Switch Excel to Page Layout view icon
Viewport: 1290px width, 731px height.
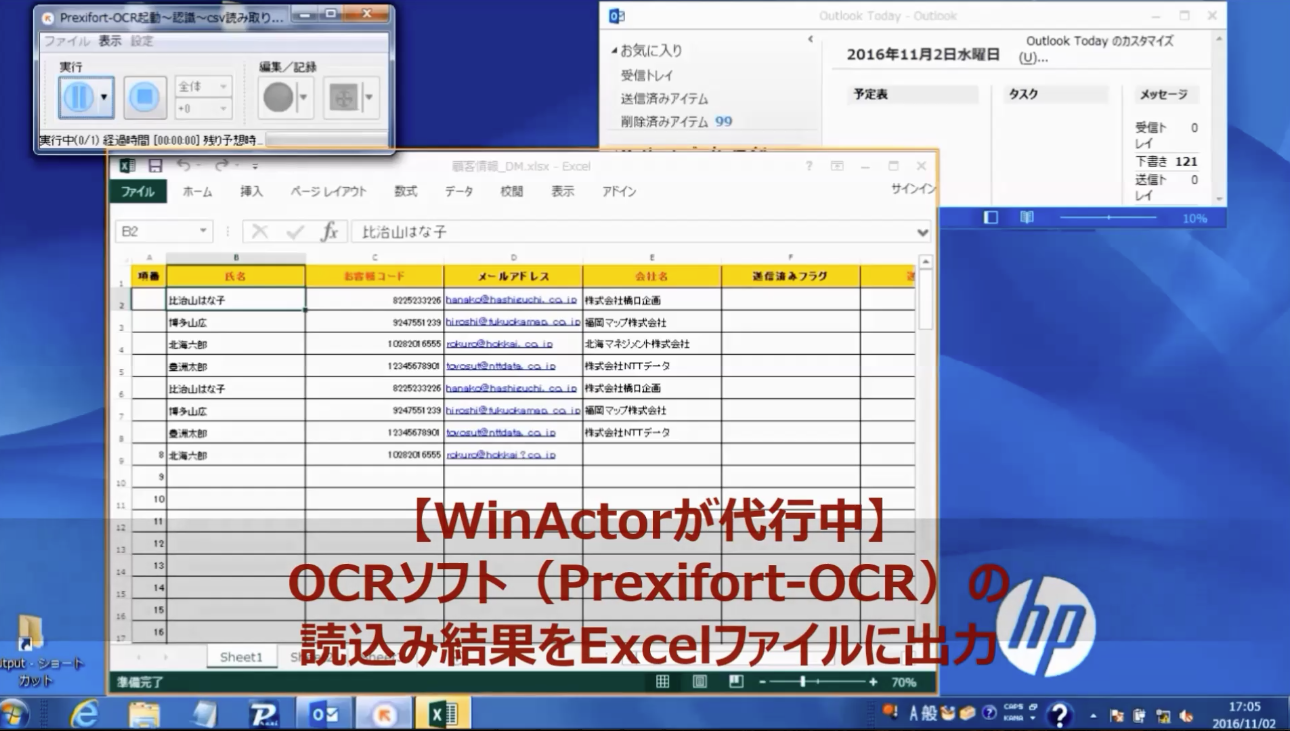pyautogui.click(x=700, y=682)
